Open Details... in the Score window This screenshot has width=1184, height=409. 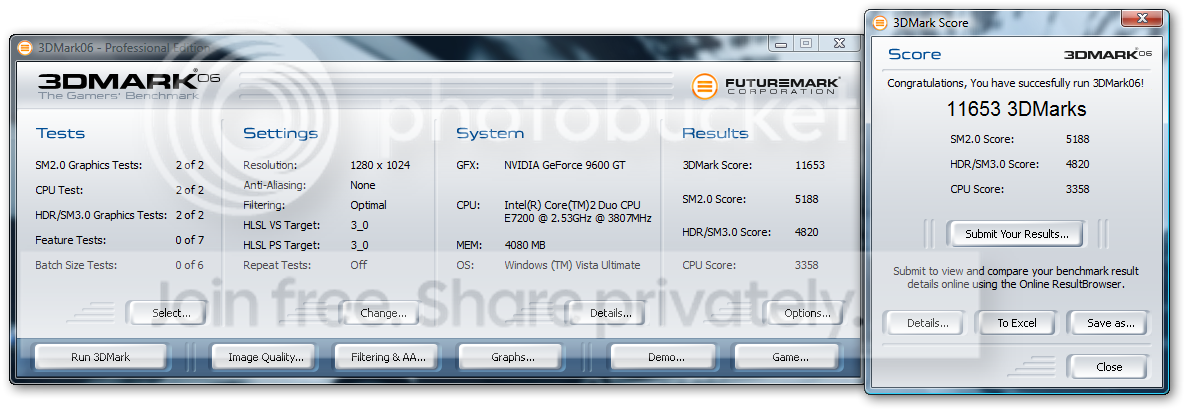[927, 323]
